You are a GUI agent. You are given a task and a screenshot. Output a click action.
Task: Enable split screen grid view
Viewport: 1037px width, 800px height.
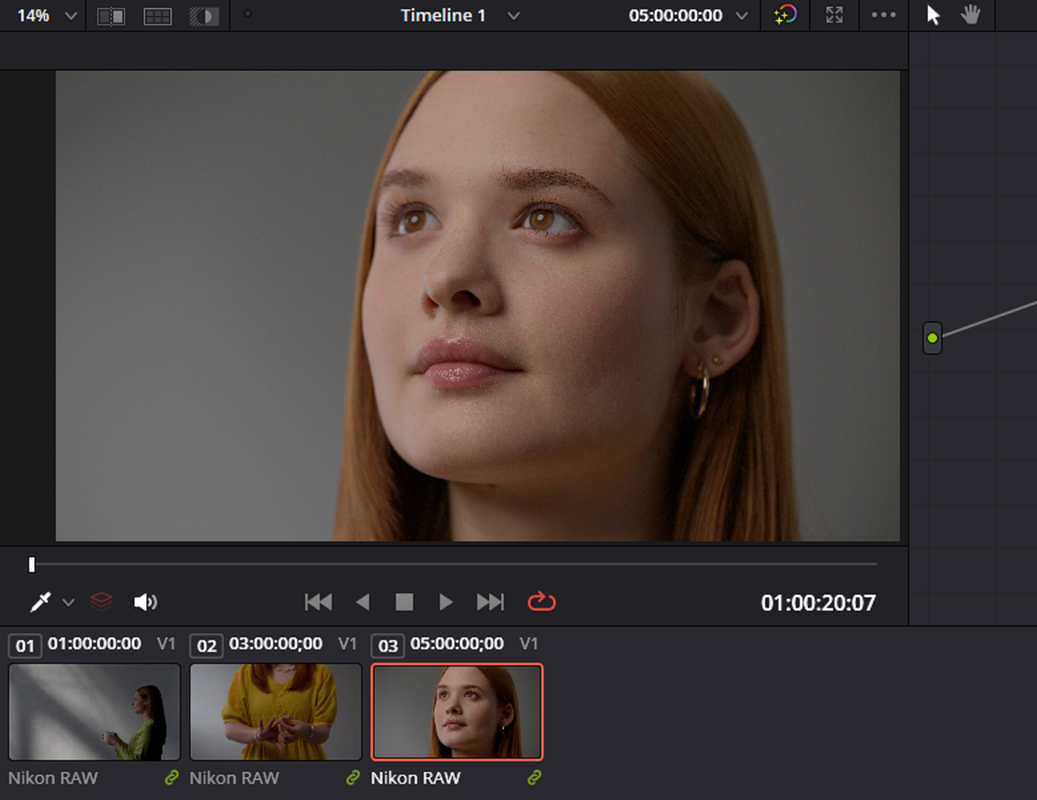[x=157, y=16]
